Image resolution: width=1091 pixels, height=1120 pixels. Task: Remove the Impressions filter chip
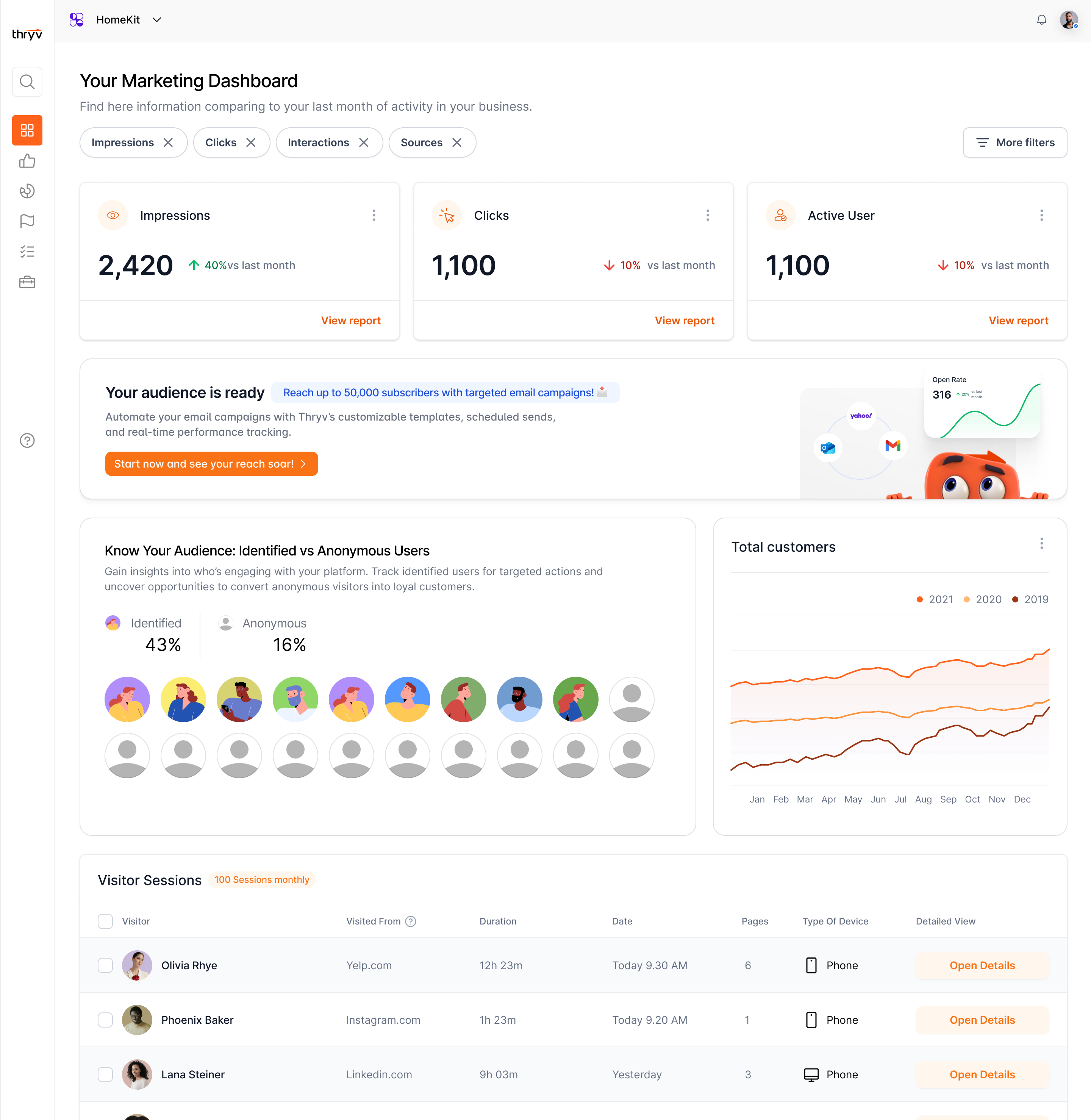coord(168,143)
